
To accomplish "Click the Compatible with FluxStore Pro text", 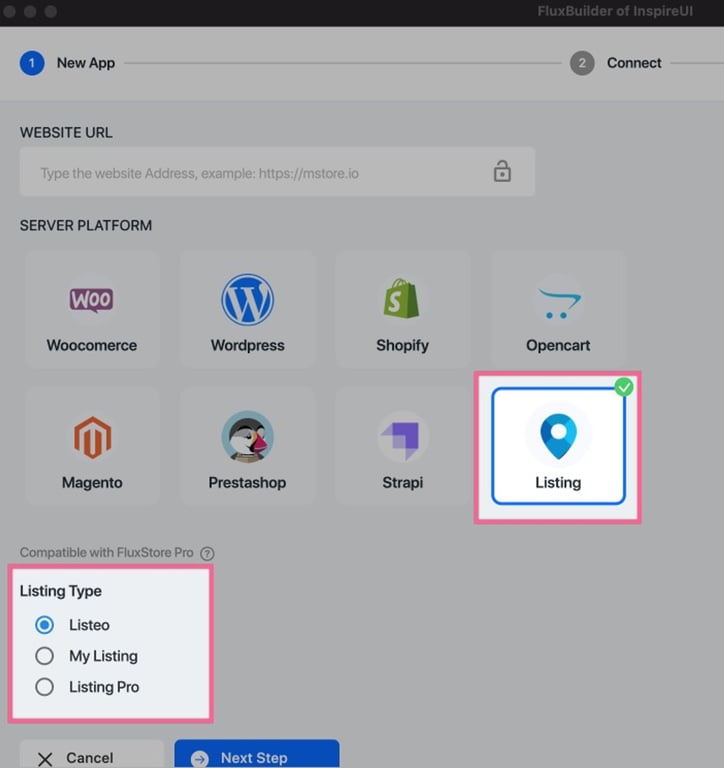I will [106, 553].
